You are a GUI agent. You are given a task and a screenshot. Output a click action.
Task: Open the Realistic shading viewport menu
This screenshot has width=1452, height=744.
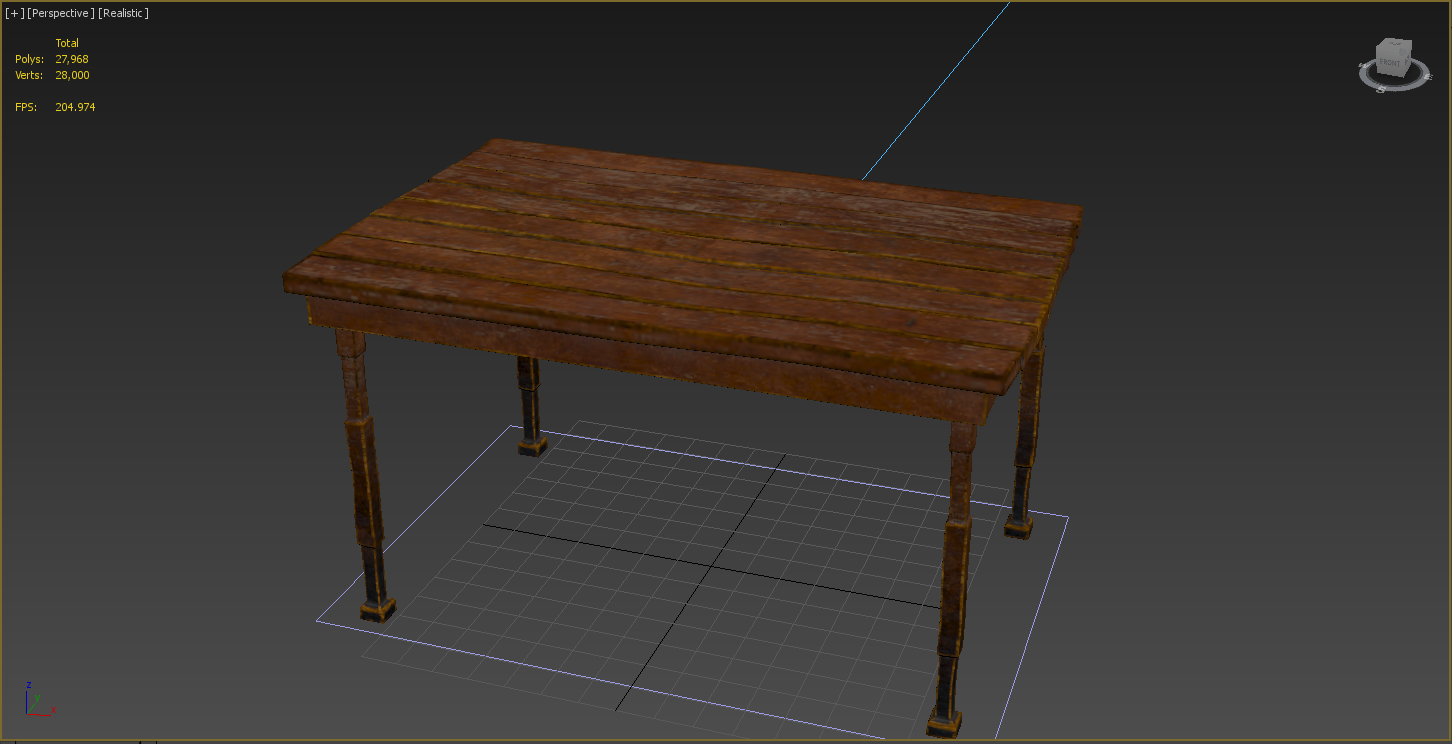coord(123,13)
